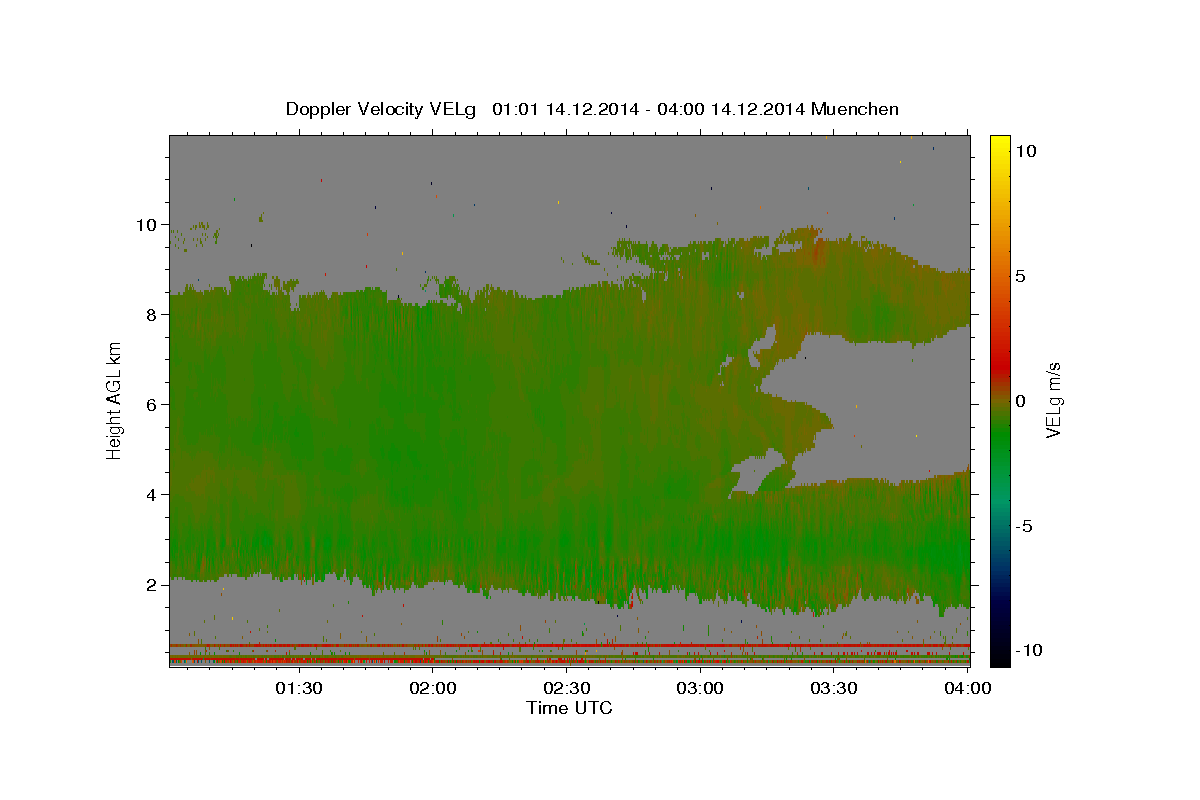Click the 03:00 time tick label
The height and width of the screenshot is (800, 1200).
pyautogui.click(x=700, y=688)
